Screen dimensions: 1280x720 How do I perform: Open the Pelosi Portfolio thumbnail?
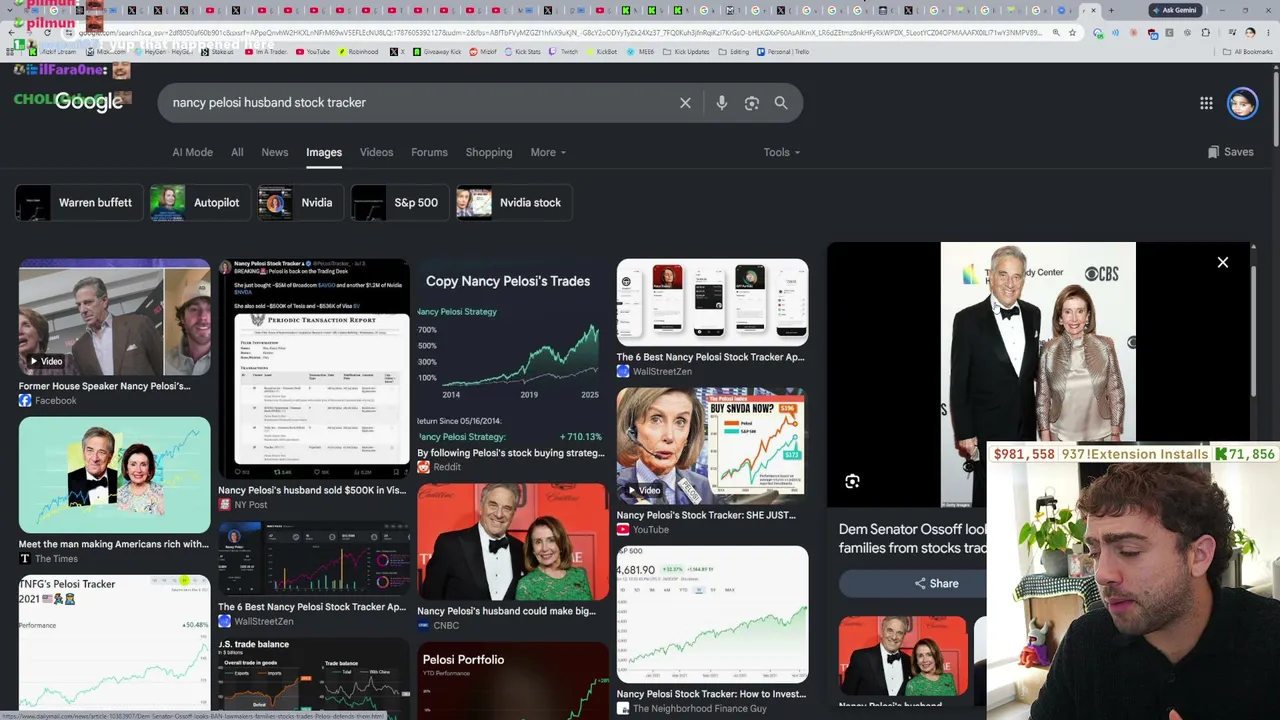[513, 679]
